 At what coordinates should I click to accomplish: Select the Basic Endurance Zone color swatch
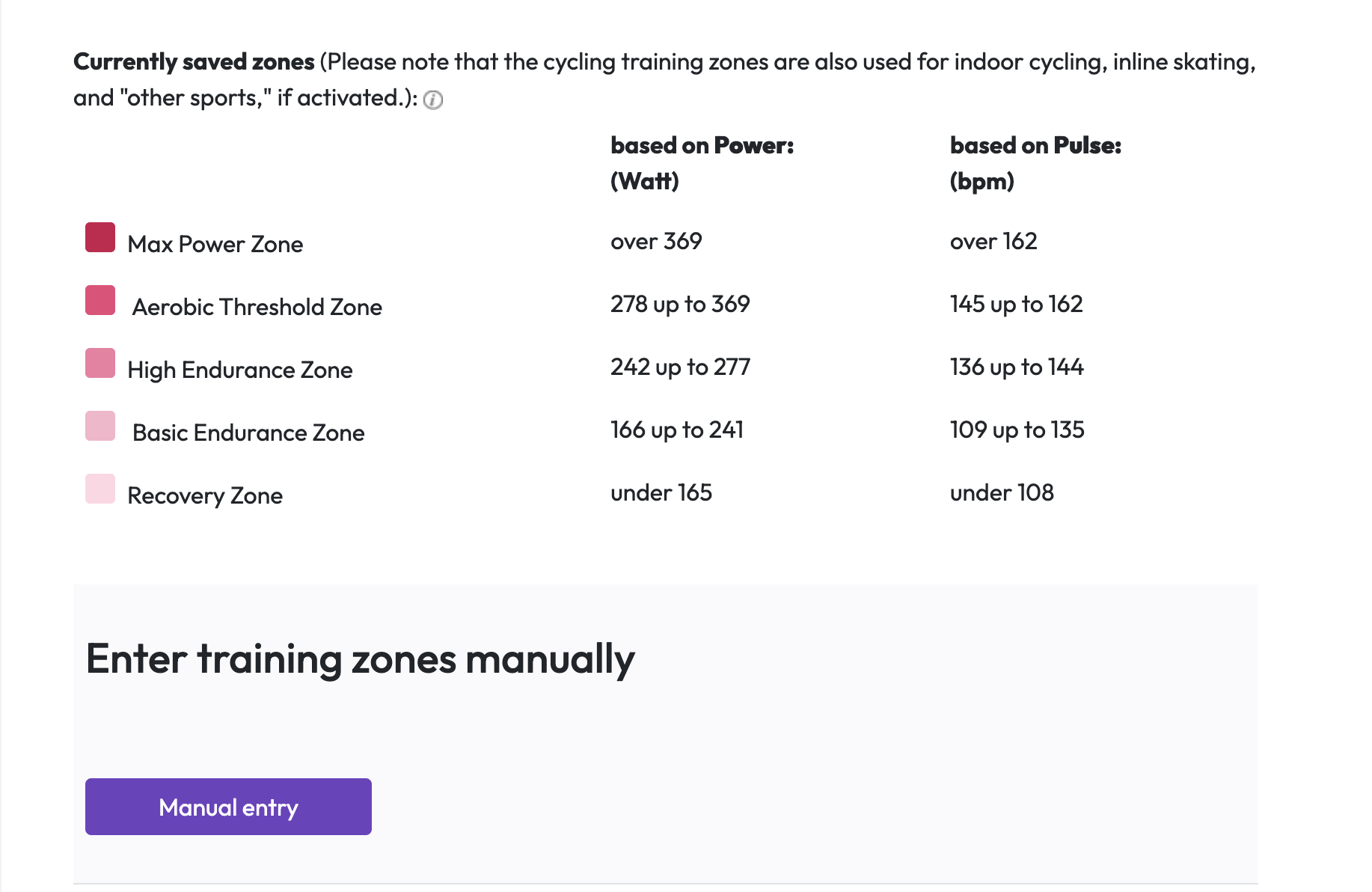(100, 426)
